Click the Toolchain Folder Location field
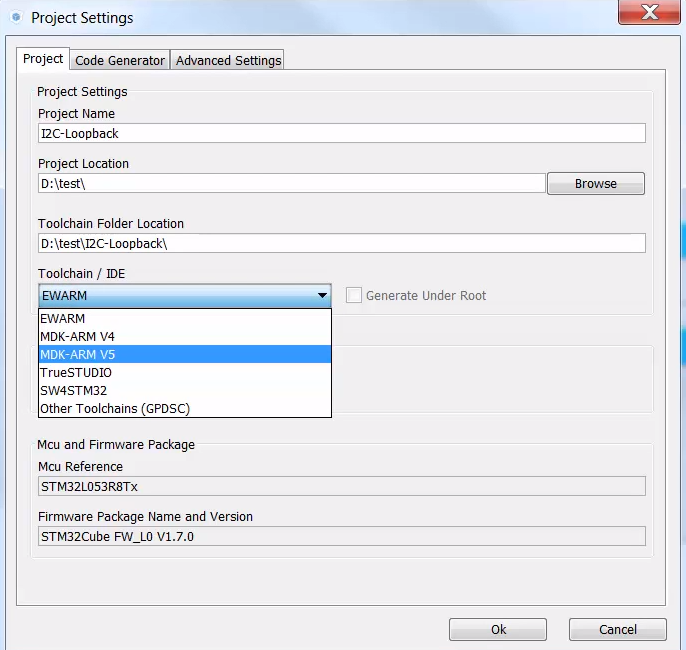686x650 pixels. click(x=342, y=243)
